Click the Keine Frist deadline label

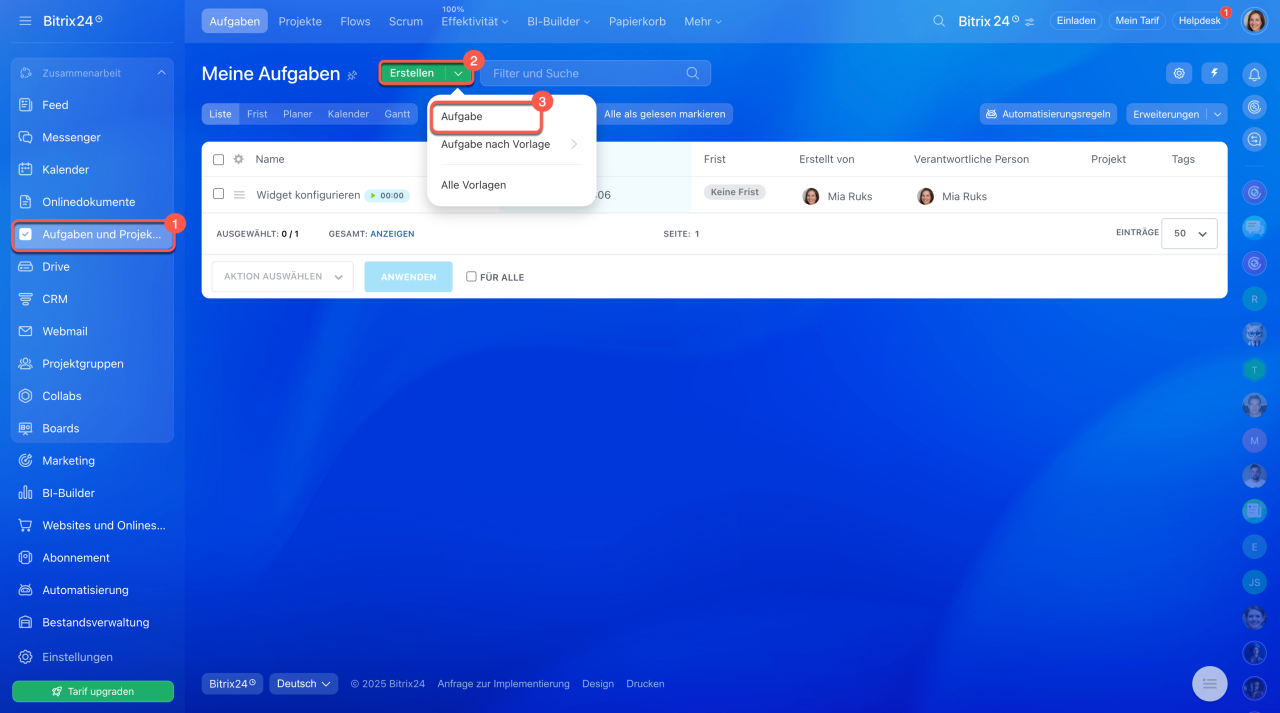pos(735,192)
